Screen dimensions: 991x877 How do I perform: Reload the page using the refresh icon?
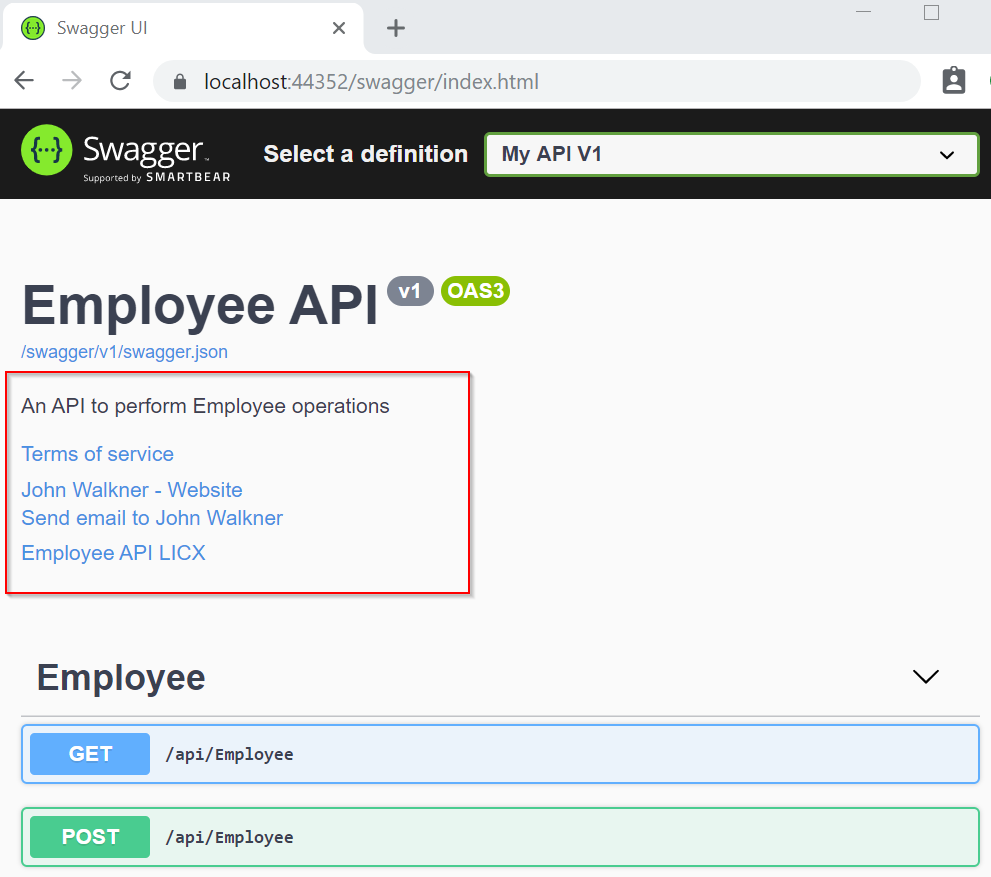tap(120, 81)
